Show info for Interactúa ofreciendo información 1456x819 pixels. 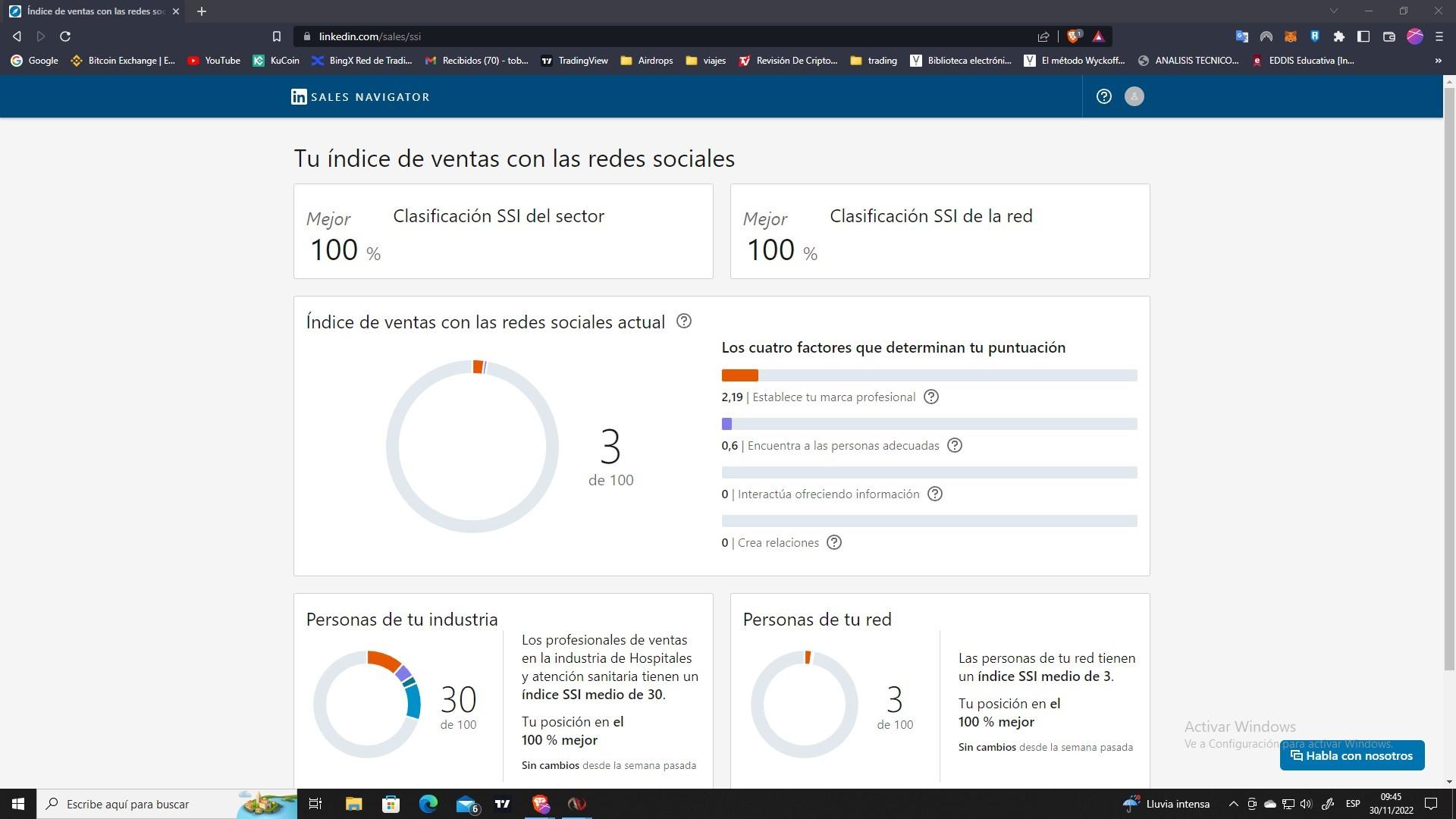[934, 494]
